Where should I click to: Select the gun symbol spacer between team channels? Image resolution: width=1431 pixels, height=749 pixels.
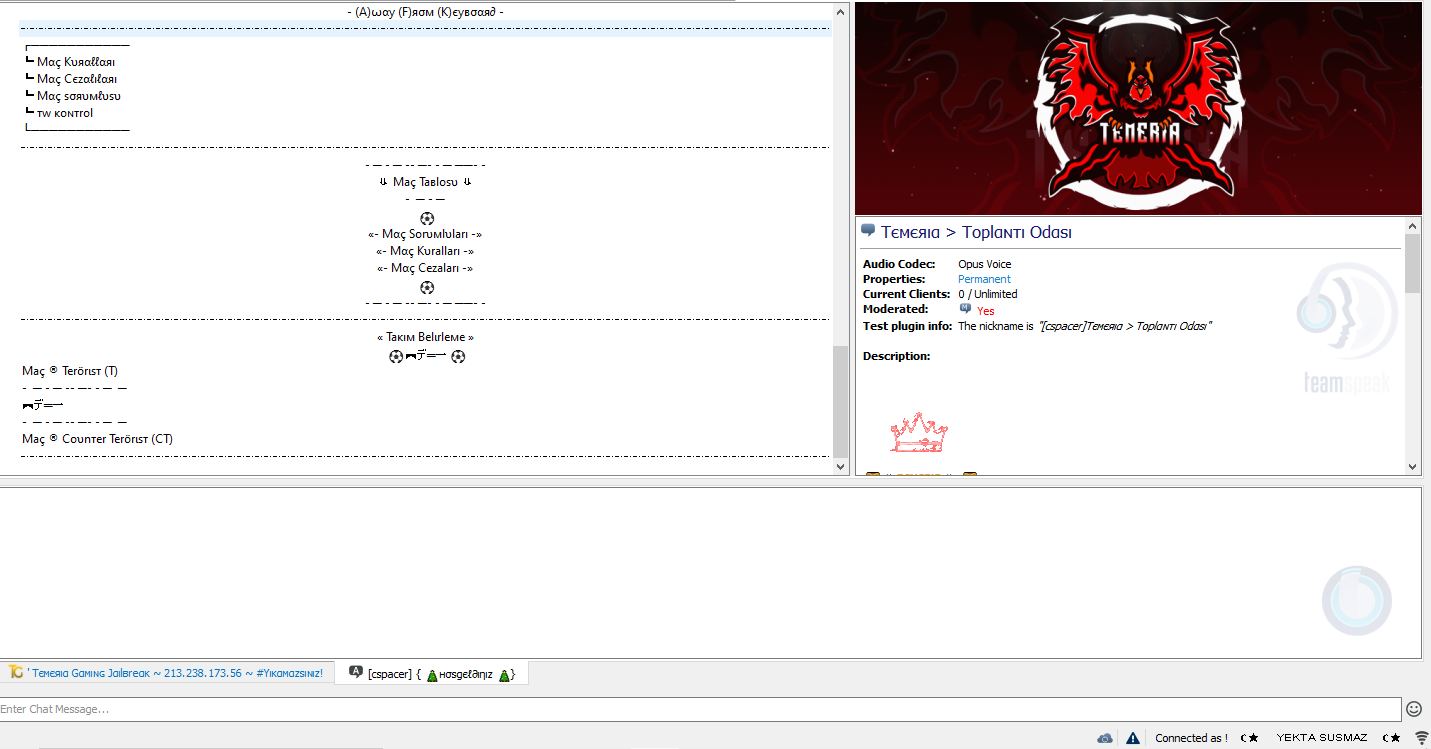(42, 405)
